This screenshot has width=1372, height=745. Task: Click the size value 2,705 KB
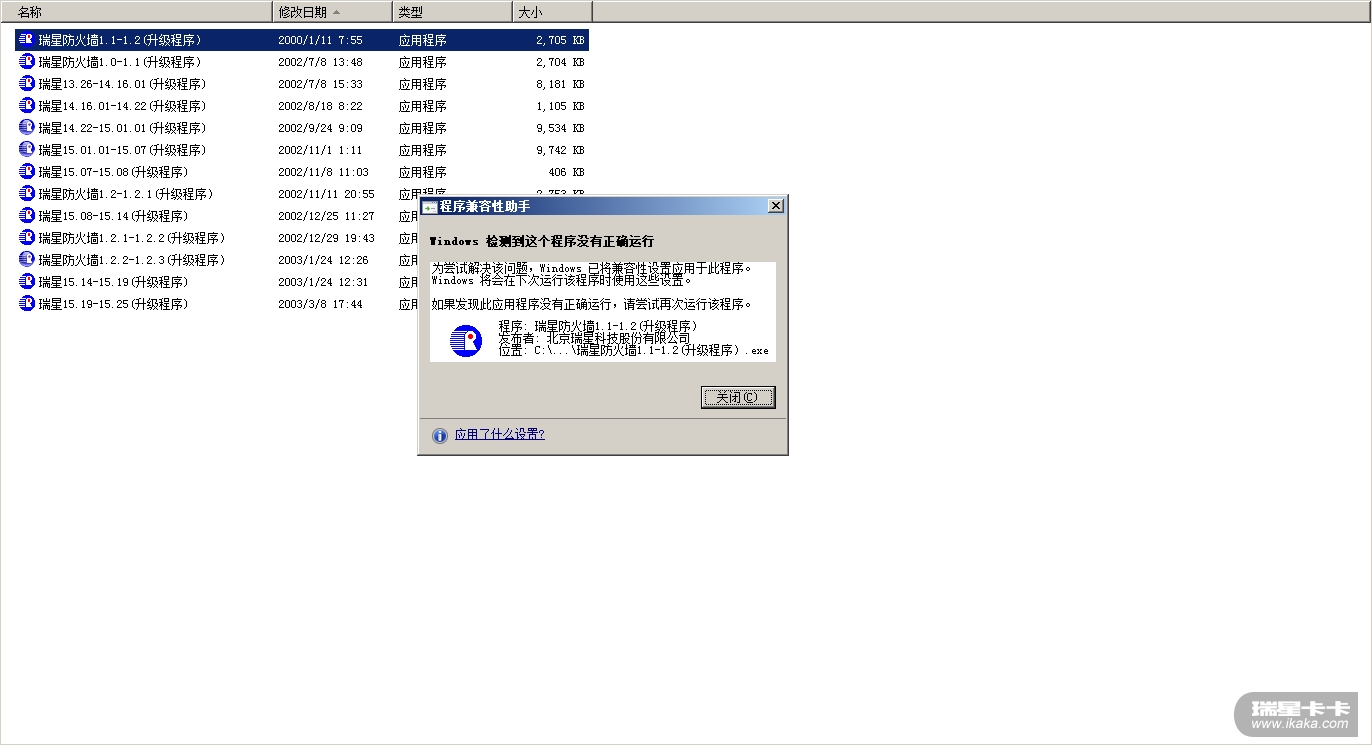click(560, 41)
